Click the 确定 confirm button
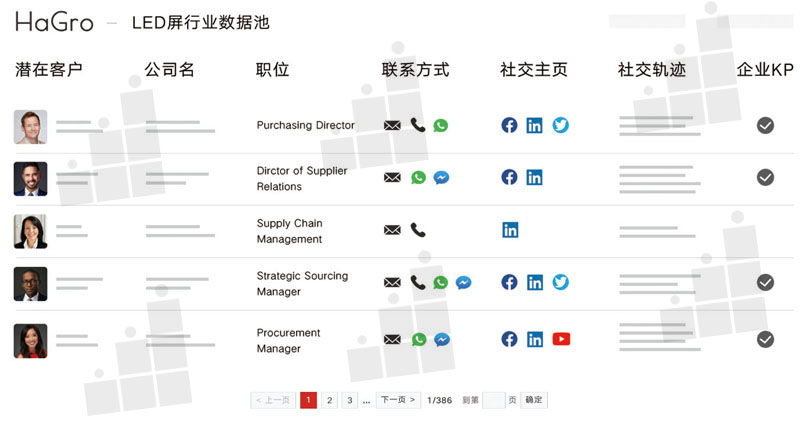The image size is (807, 428). point(534,400)
